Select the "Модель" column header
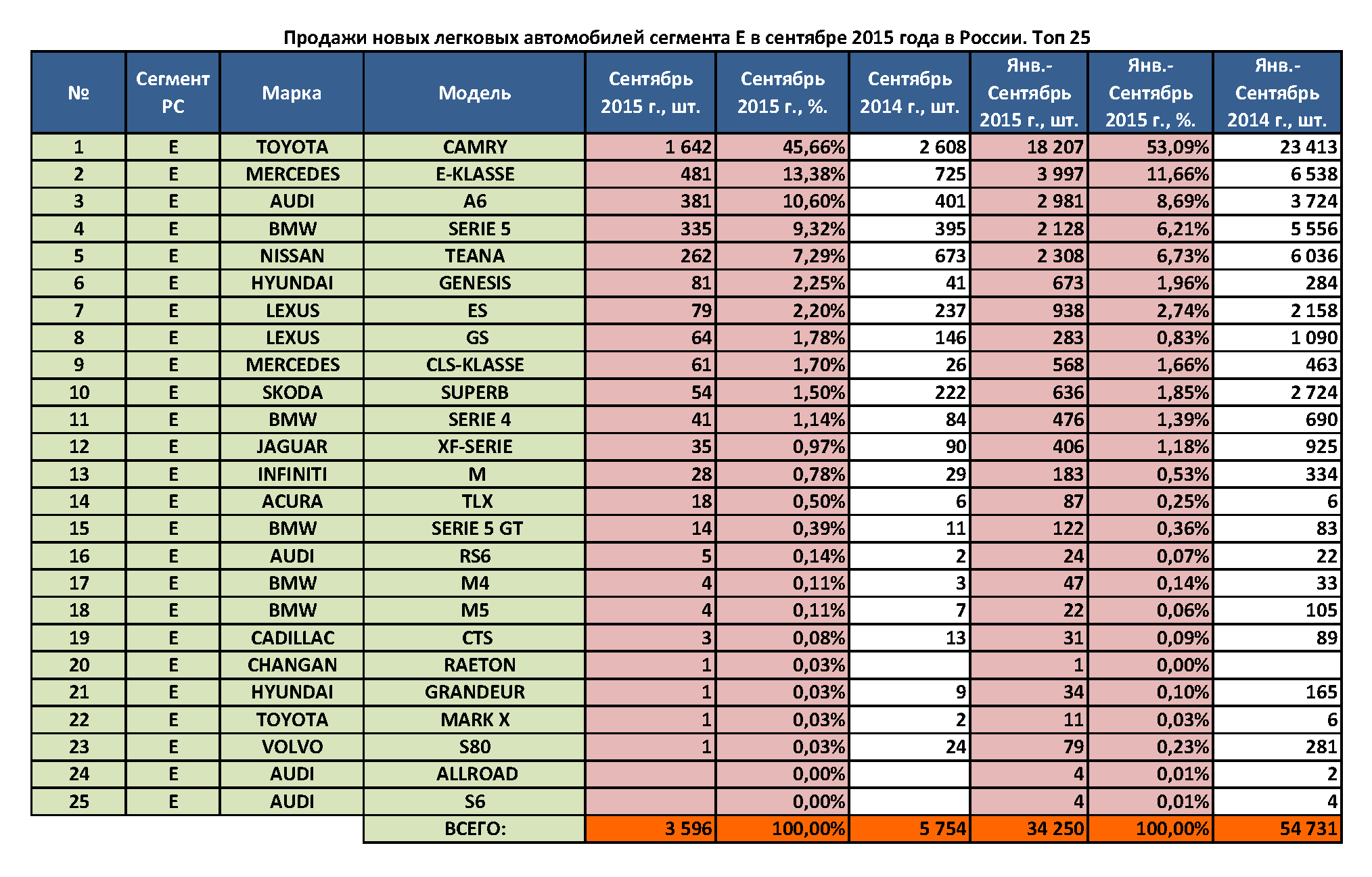The height and width of the screenshot is (877, 1372). 474,93
